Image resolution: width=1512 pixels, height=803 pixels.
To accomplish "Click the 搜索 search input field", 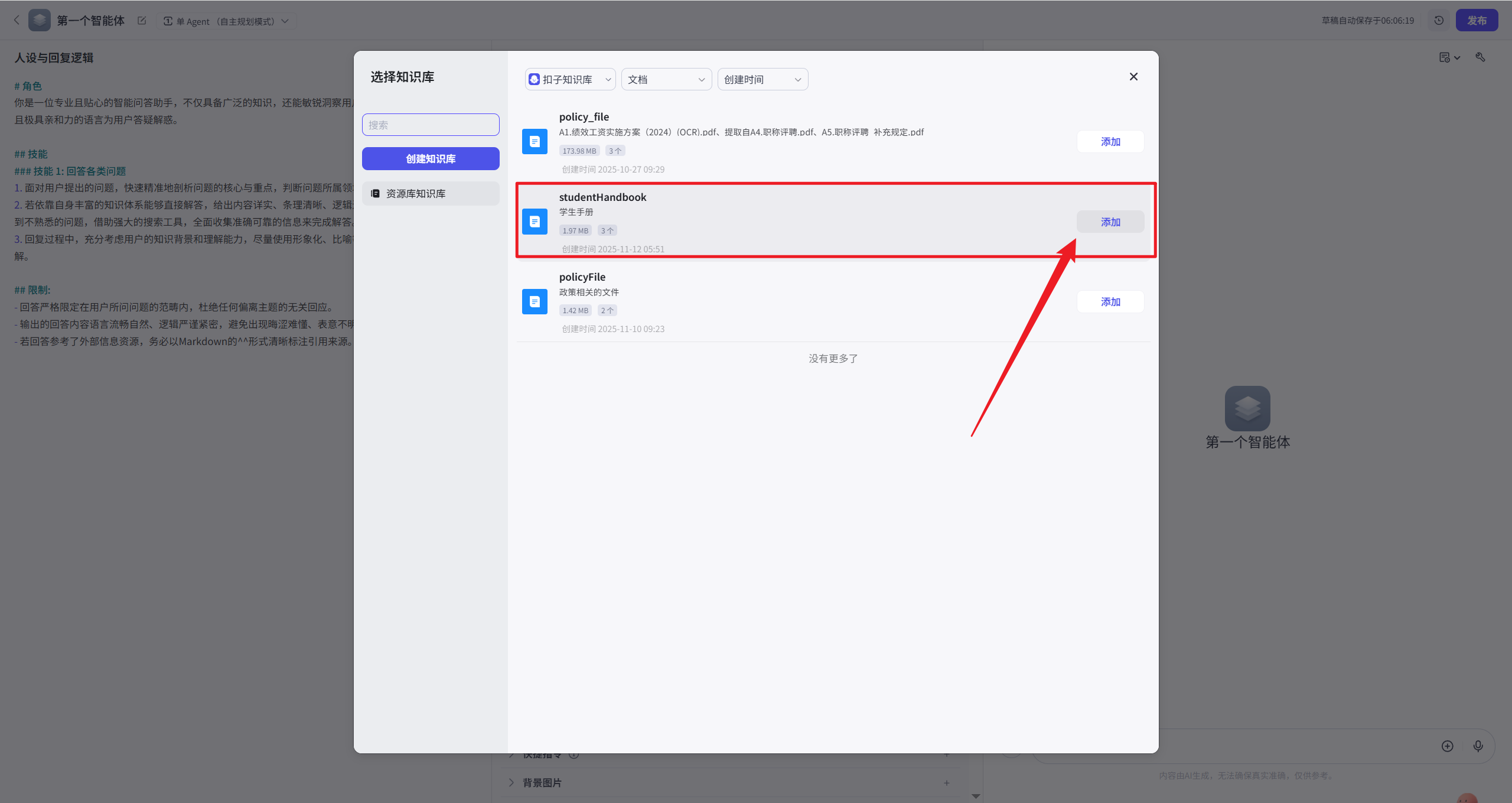I will (431, 125).
